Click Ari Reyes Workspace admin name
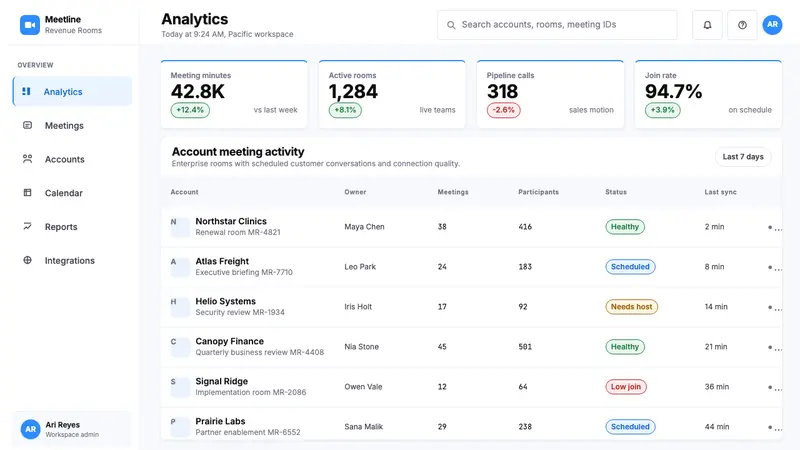The width and height of the screenshot is (800, 450). [x=72, y=429]
